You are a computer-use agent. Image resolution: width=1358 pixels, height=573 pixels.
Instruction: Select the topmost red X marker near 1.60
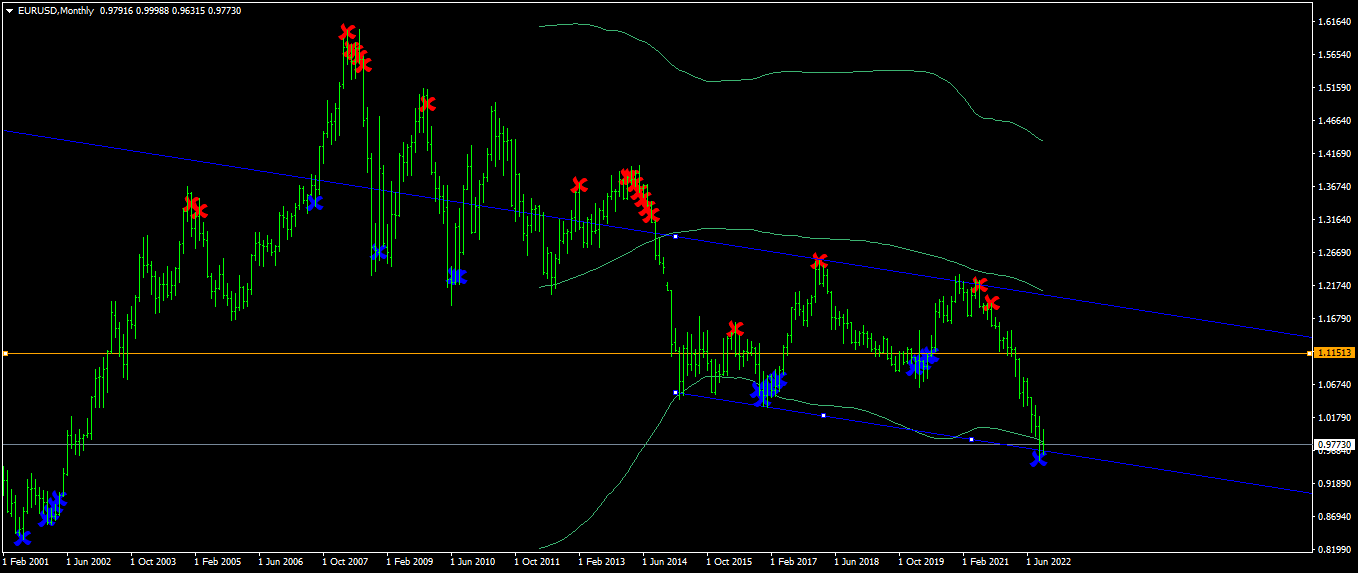[x=347, y=32]
